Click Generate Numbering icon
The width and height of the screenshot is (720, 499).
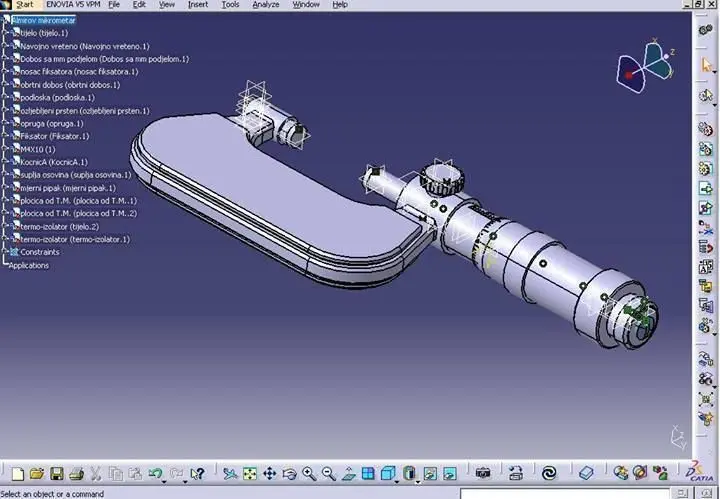click(x=705, y=267)
